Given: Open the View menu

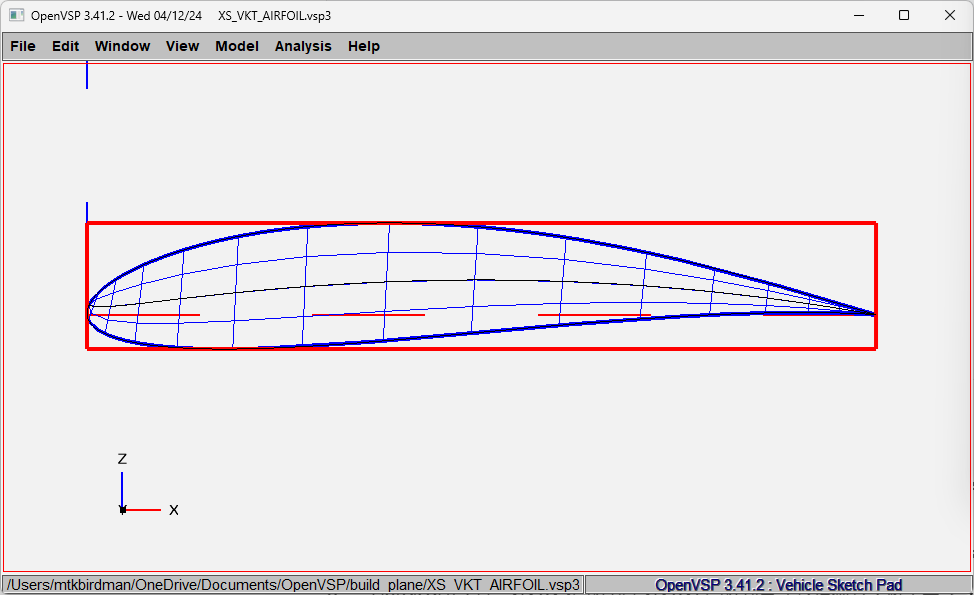Looking at the screenshot, I should coord(182,46).
